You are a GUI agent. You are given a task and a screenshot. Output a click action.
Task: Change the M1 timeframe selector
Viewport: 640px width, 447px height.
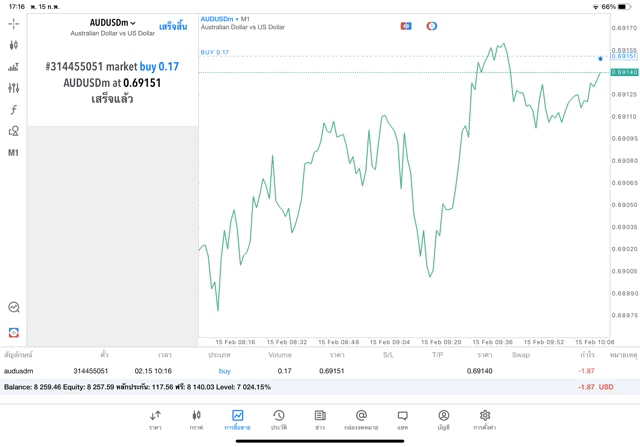(14, 153)
